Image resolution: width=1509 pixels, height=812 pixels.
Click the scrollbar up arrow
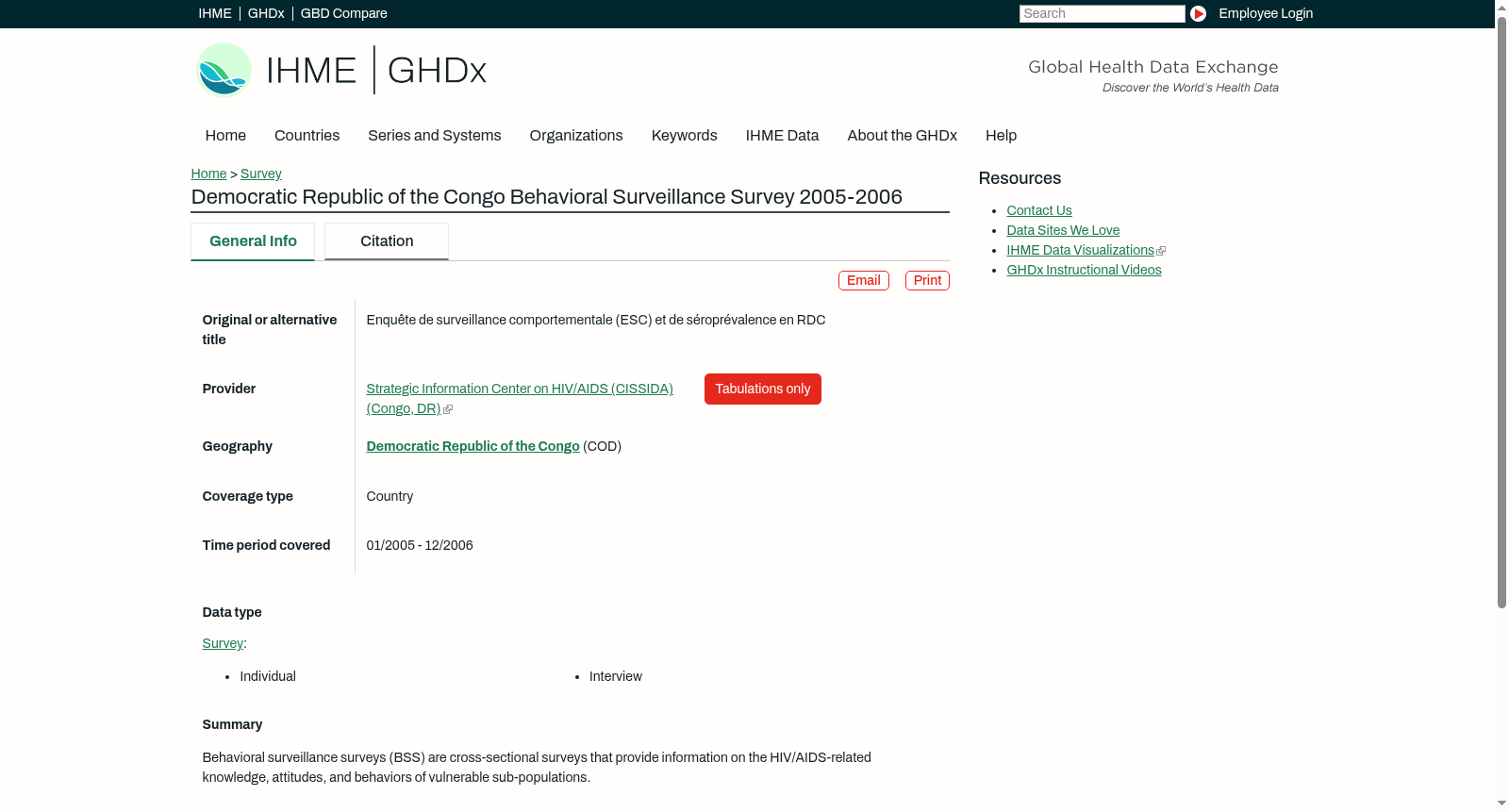click(x=1501, y=7)
